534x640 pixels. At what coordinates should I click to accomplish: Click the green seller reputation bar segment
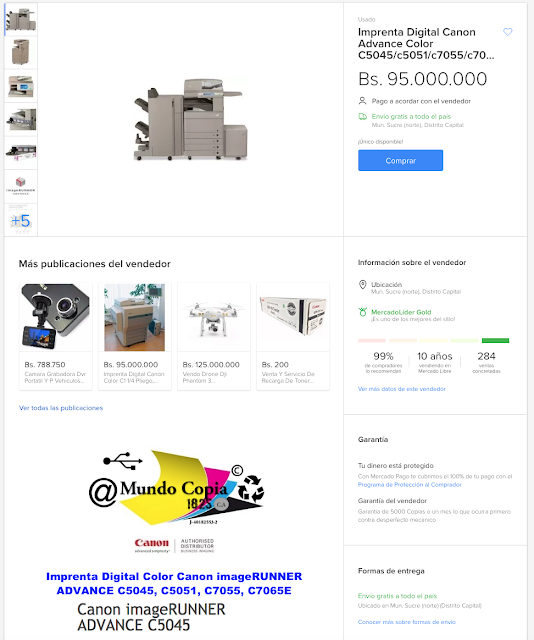pyautogui.click(x=495, y=340)
